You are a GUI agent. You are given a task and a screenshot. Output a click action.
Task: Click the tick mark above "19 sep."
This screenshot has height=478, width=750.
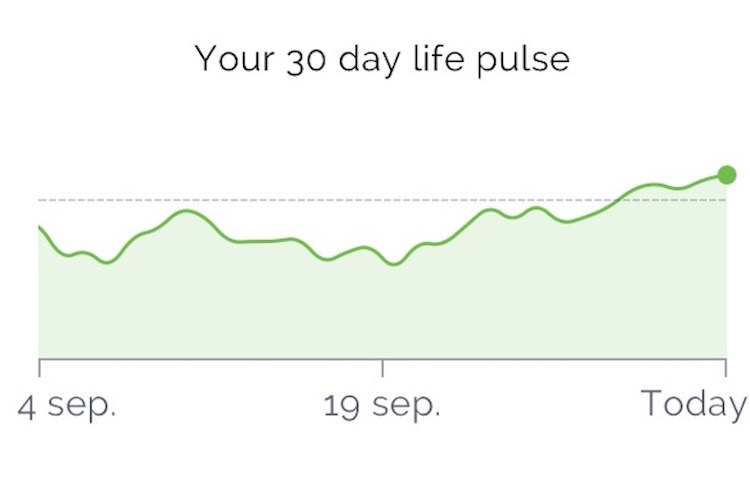tap(382, 367)
